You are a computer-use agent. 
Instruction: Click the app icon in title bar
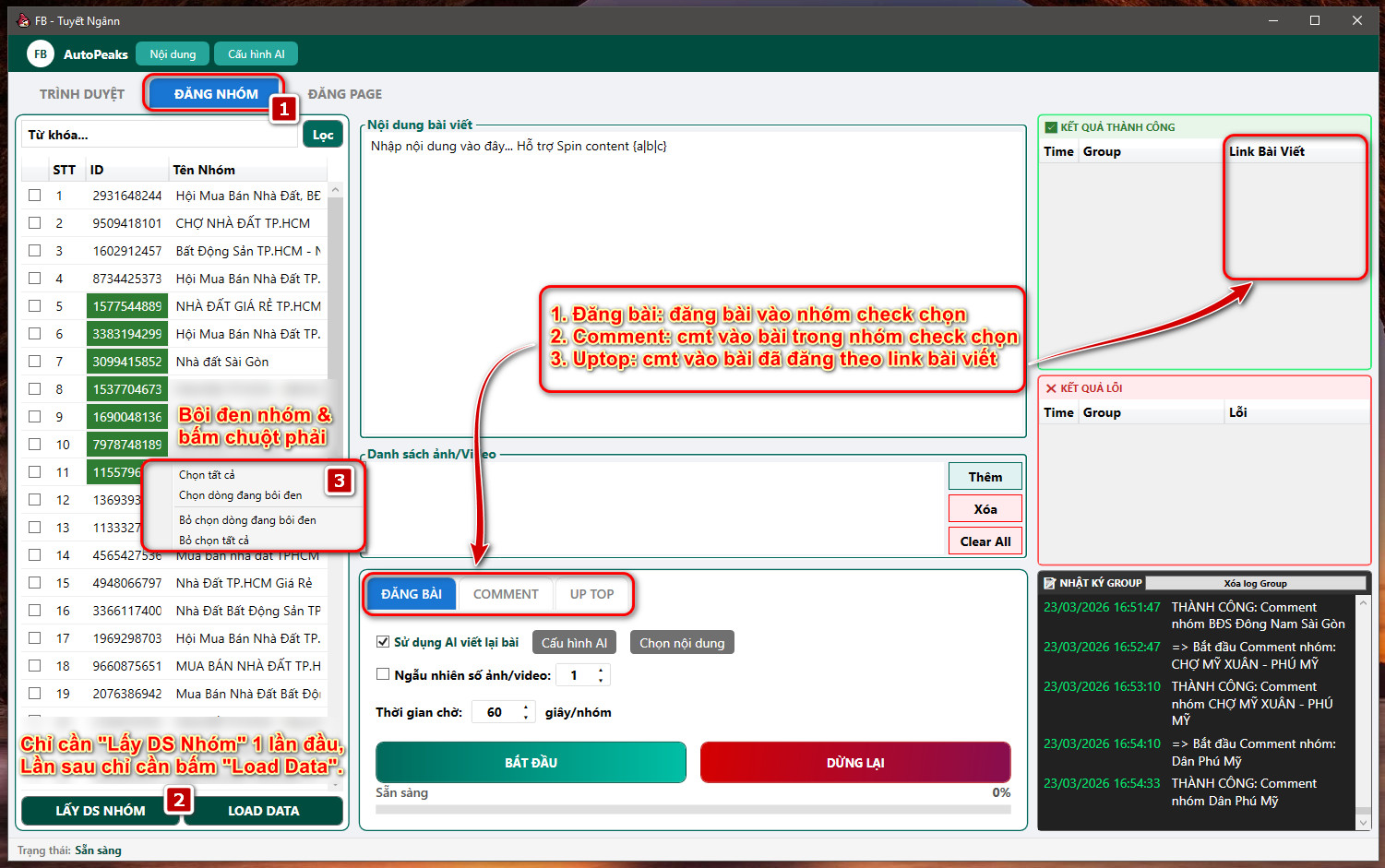(x=23, y=20)
